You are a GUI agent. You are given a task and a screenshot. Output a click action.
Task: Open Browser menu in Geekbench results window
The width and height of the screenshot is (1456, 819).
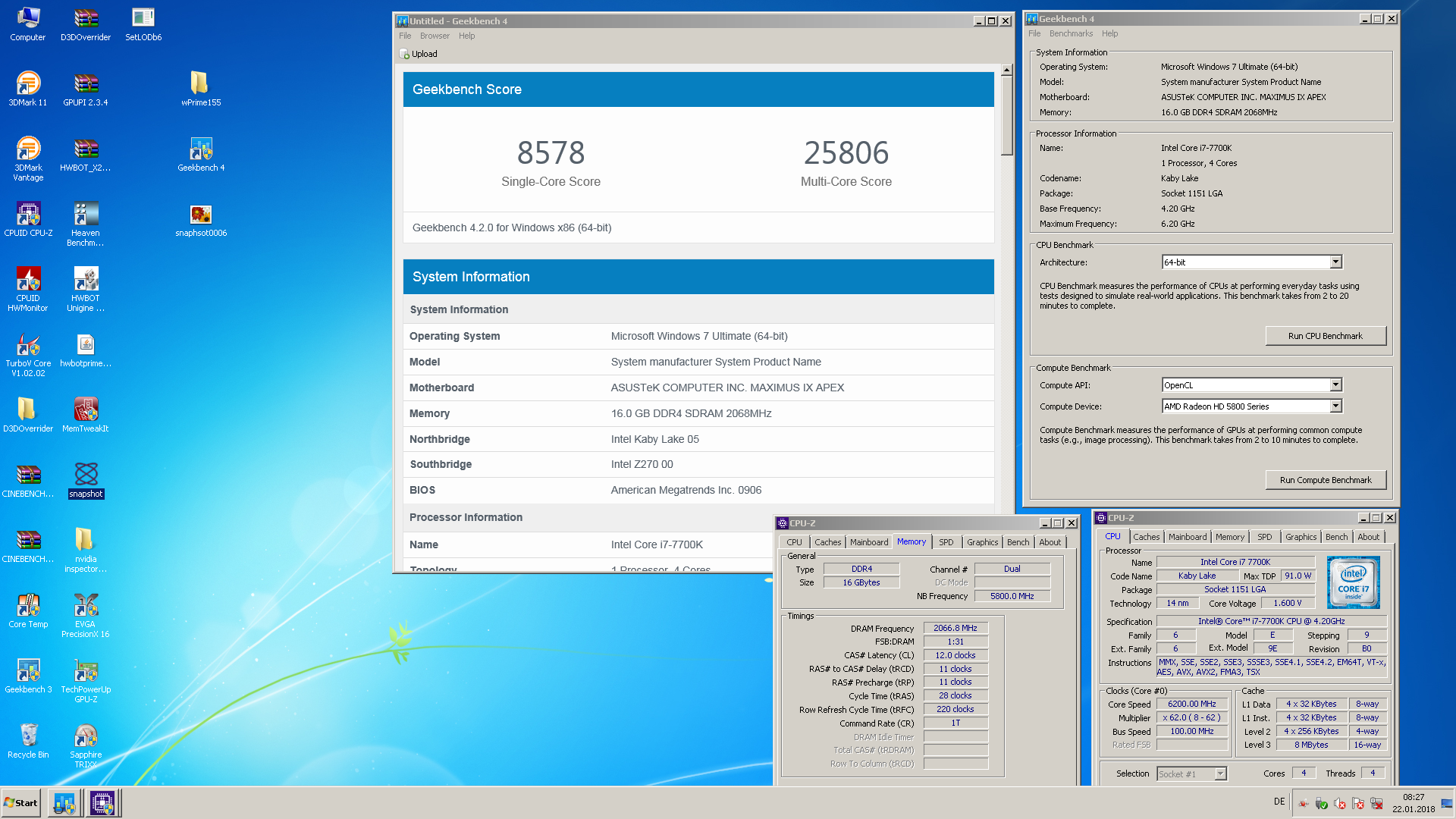435,36
